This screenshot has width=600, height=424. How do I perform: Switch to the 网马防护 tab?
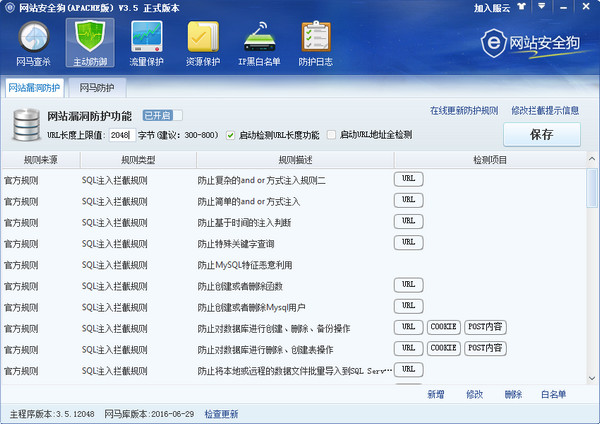pyautogui.click(x=96, y=88)
